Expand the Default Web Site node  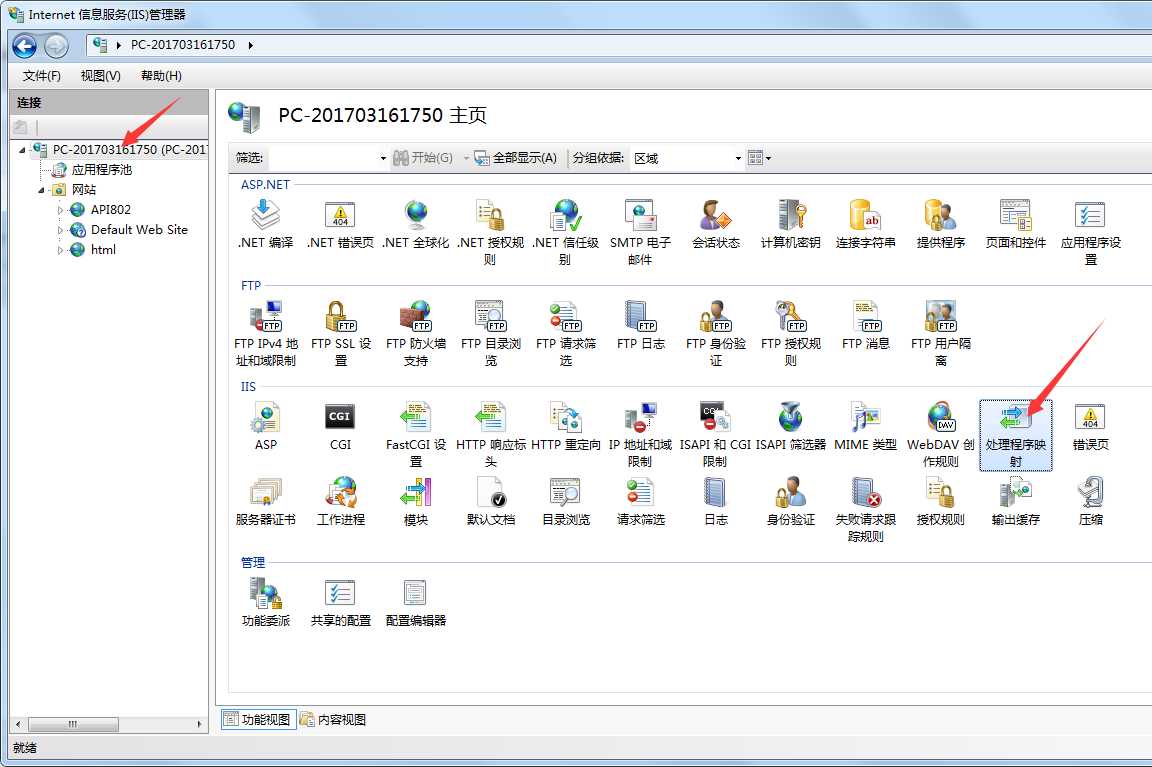click(x=60, y=230)
